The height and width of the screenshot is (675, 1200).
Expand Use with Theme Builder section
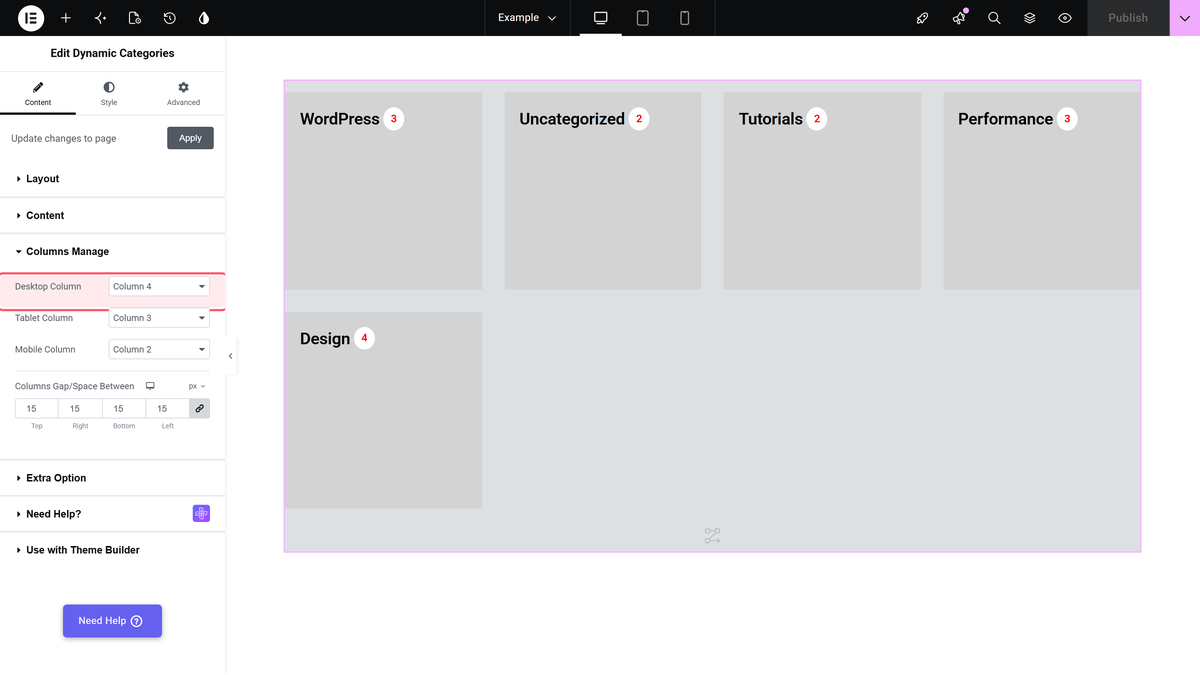(112, 550)
